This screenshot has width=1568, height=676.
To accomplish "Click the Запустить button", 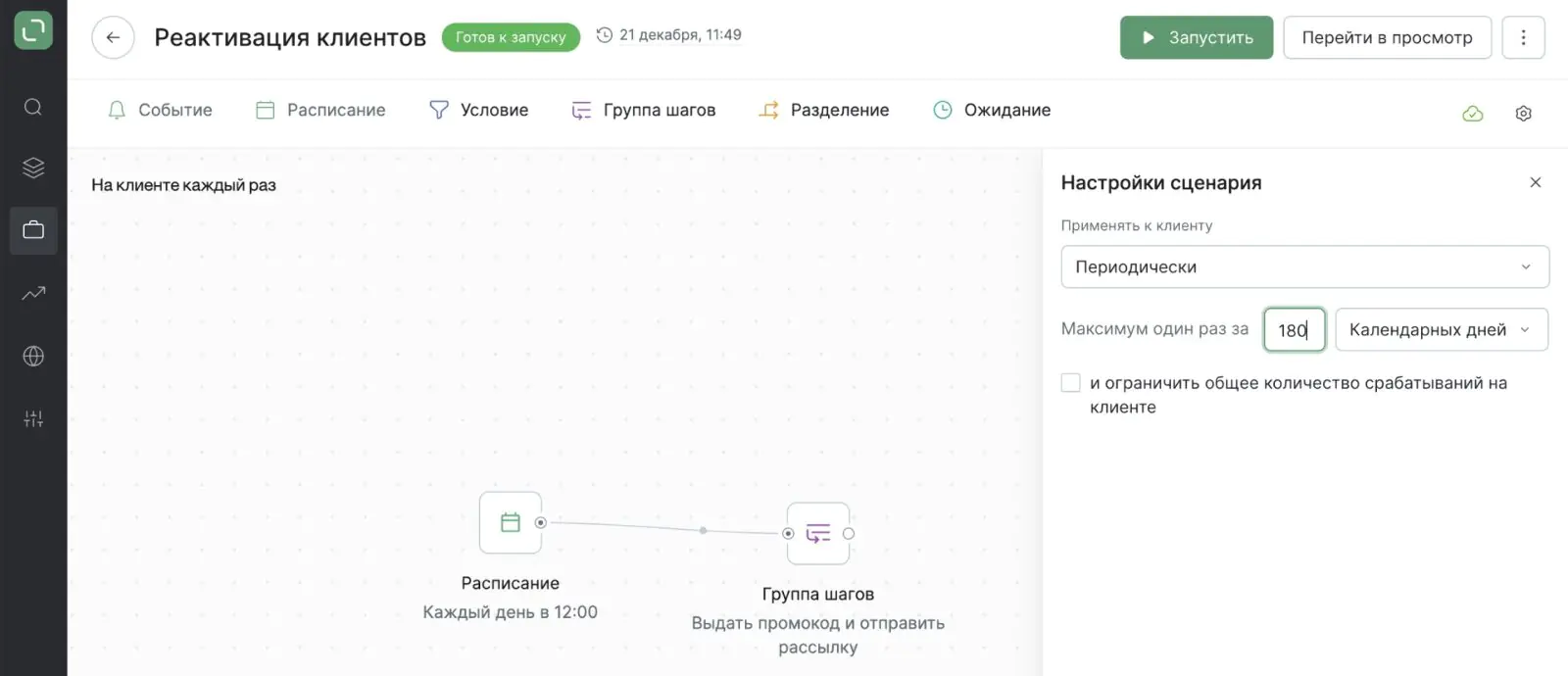I will point(1197,37).
